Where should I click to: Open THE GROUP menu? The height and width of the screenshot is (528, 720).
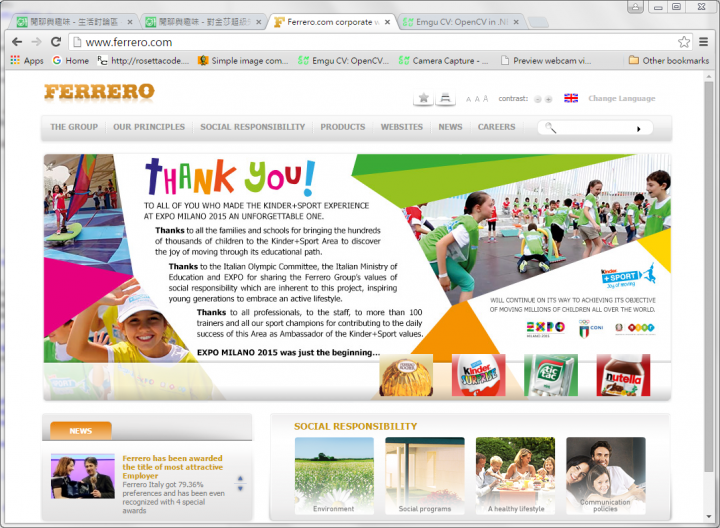pos(74,127)
